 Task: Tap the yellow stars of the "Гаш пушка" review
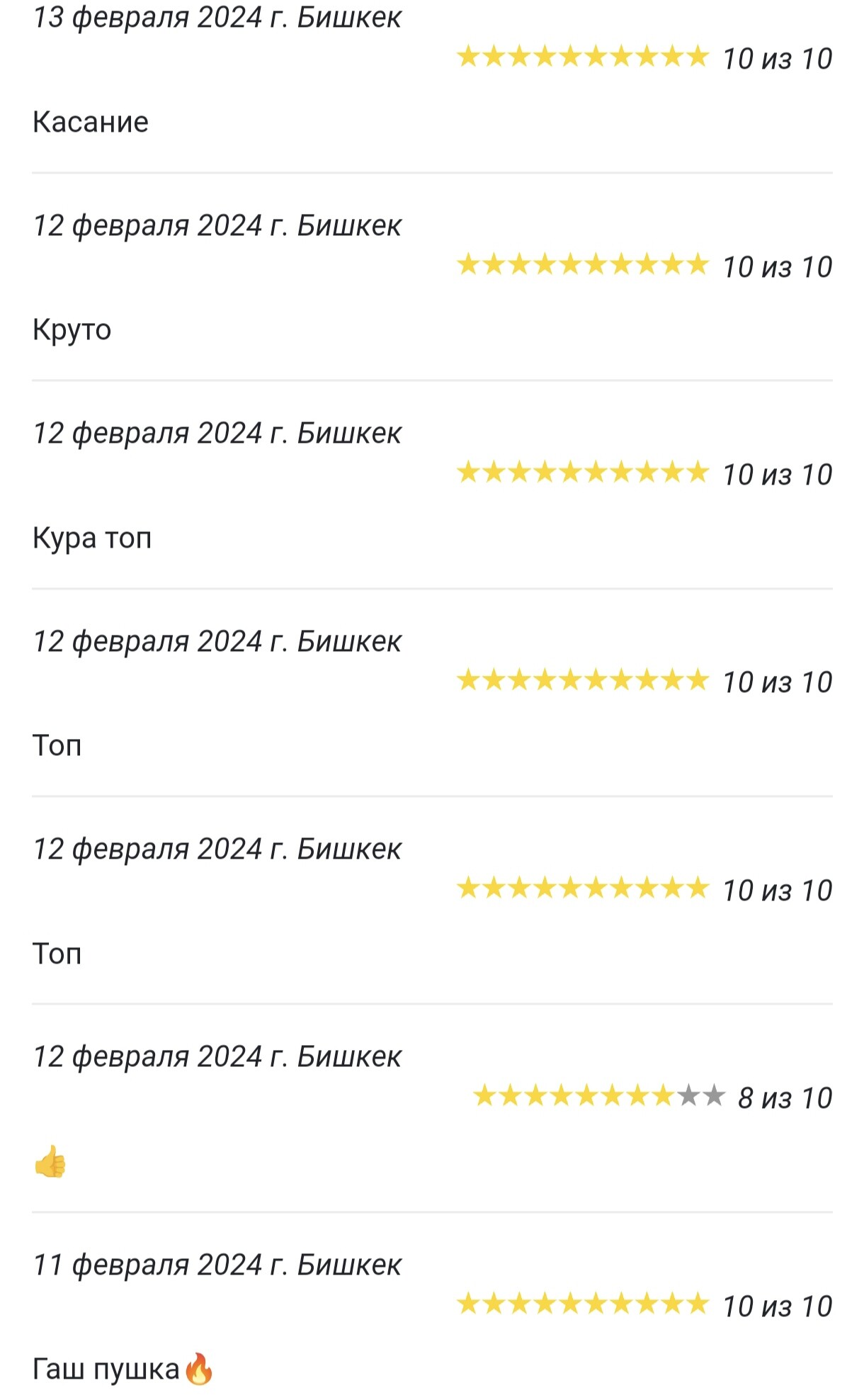point(582,1304)
